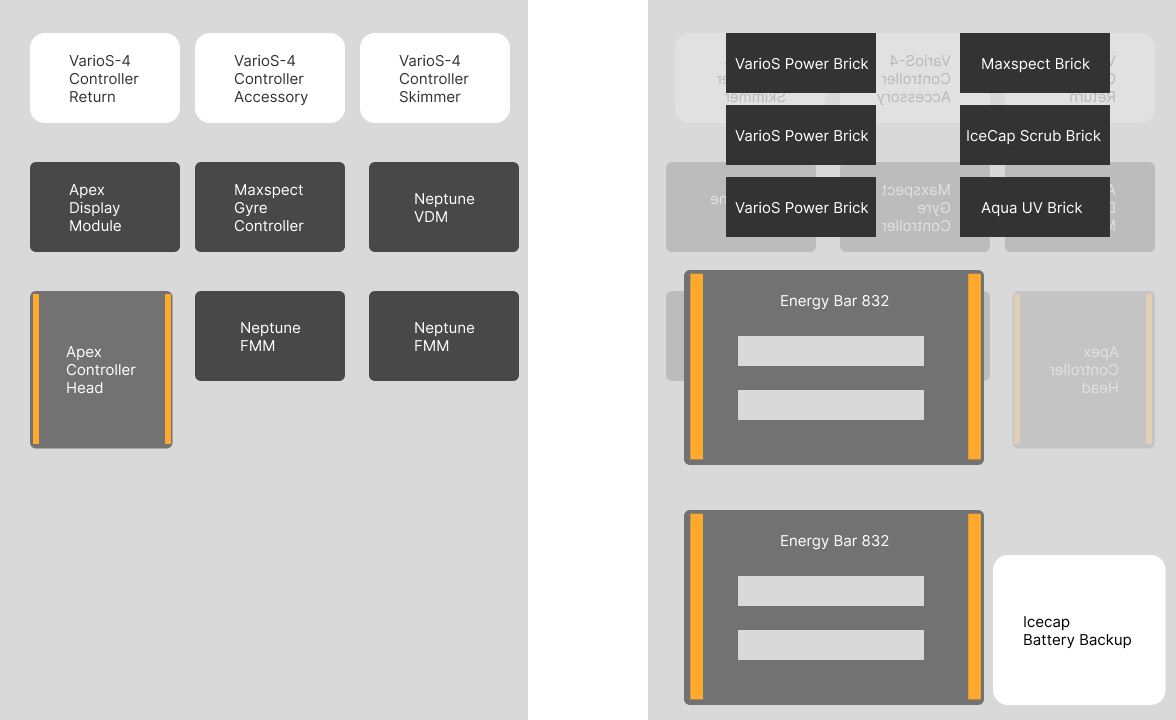Click the upper Energy Bar 832 title
This screenshot has height=720, width=1176.
pyautogui.click(x=834, y=300)
